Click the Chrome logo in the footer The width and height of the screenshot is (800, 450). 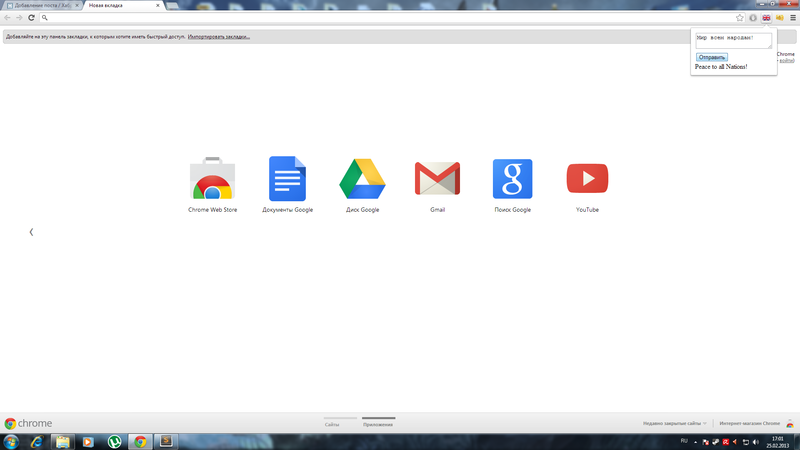(28, 423)
